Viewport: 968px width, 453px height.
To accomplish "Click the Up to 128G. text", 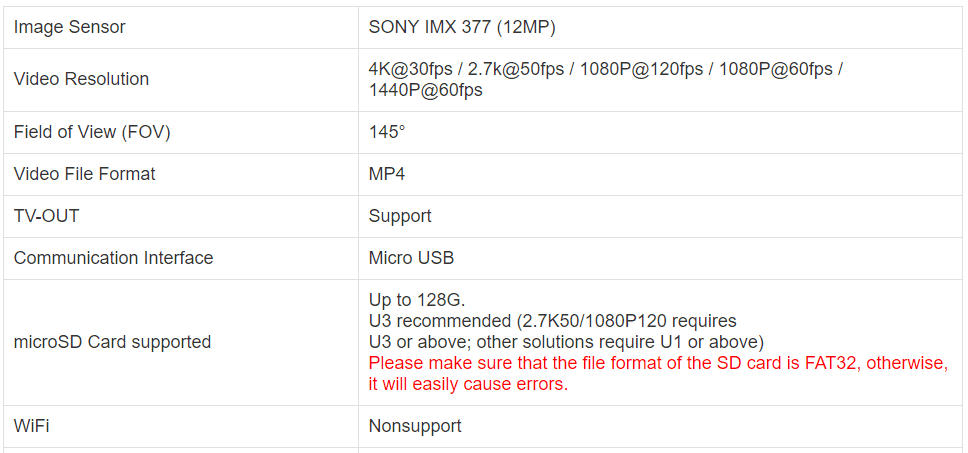I will click(417, 300).
